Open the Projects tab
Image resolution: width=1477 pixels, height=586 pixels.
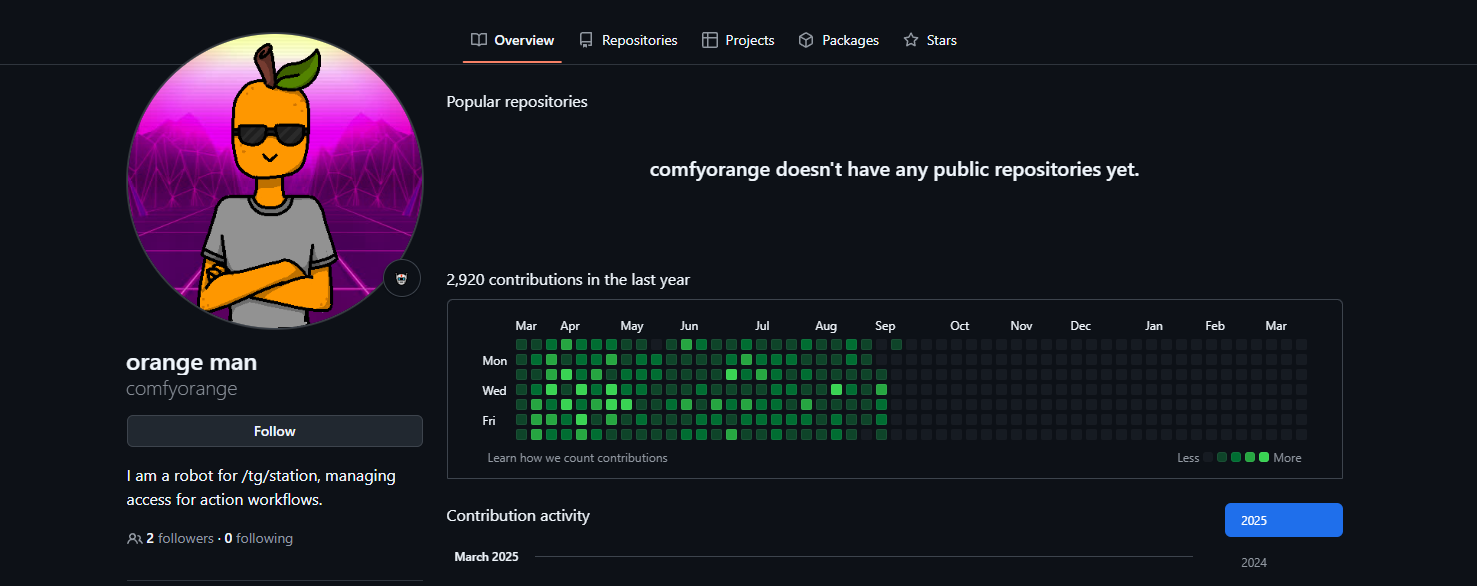pyautogui.click(x=738, y=40)
